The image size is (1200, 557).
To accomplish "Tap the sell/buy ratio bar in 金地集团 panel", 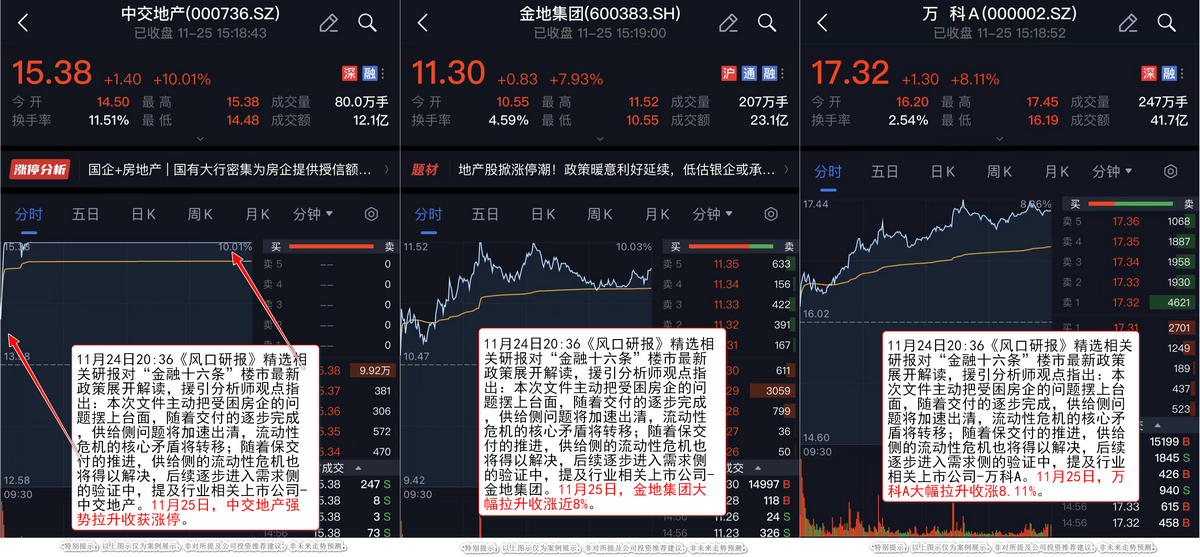I will [730, 246].
